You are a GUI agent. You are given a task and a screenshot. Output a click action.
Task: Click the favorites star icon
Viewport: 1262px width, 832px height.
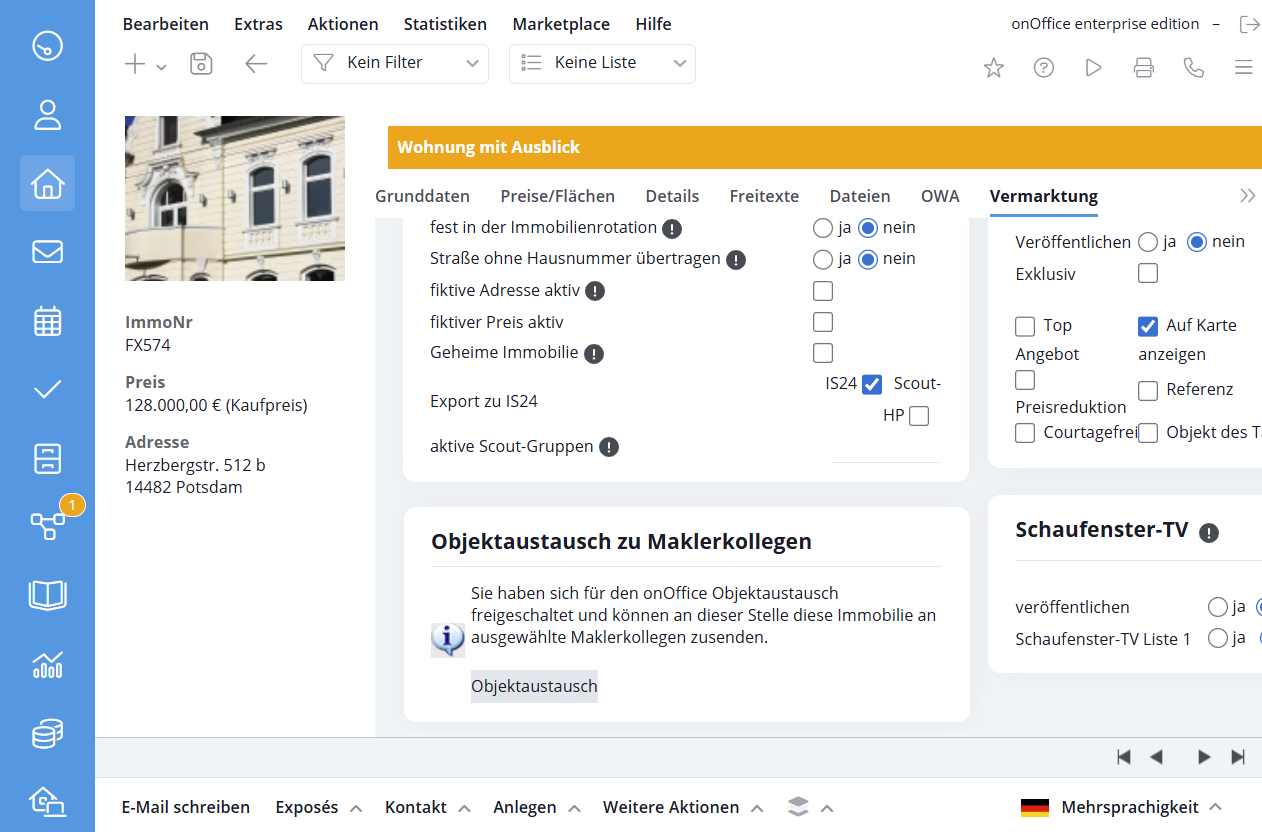[x=993, y=68]
